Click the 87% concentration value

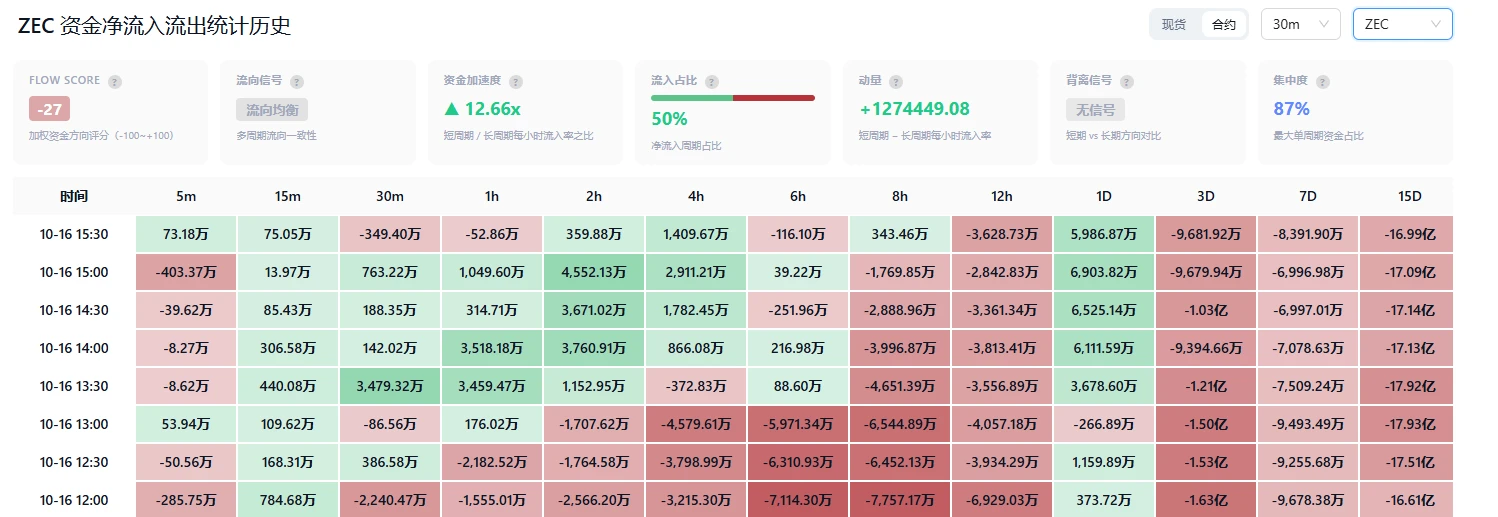(x=1291, y=109)
